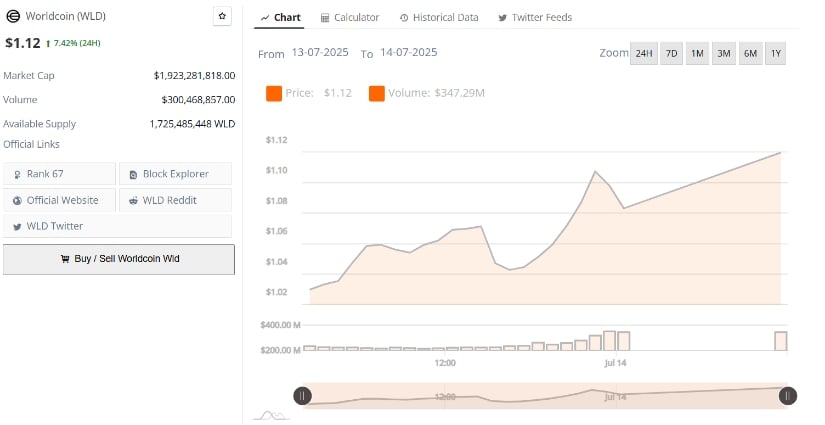Click the Volume value $300,468,857.00

[198, 99]
